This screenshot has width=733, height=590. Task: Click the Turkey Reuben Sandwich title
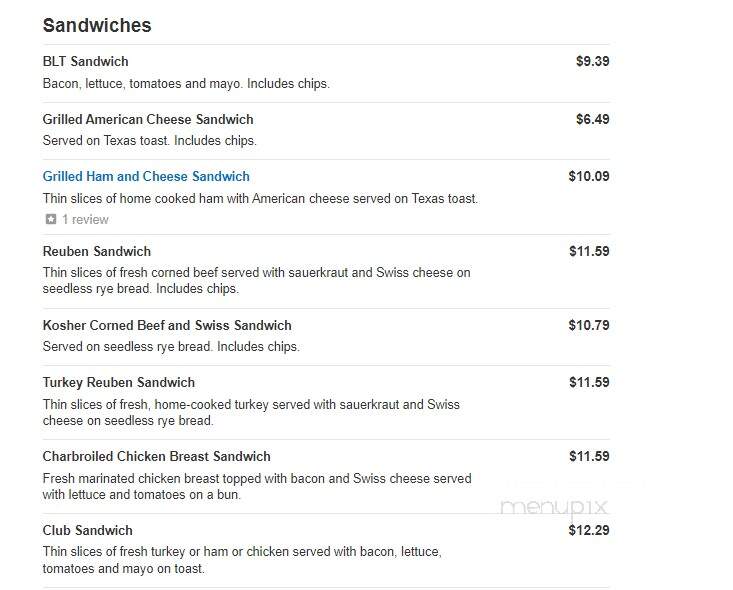point(119,382)
